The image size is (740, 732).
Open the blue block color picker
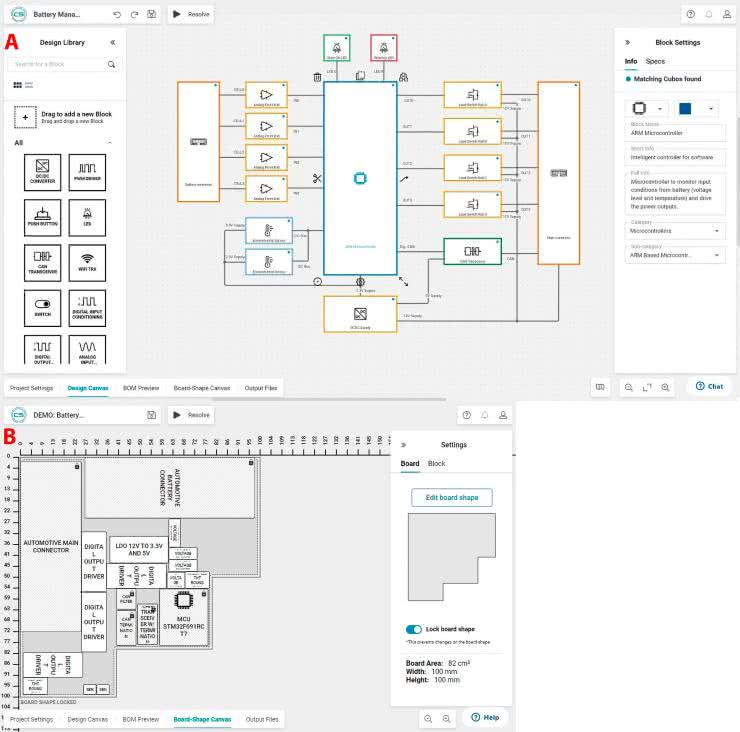(696, 108)
